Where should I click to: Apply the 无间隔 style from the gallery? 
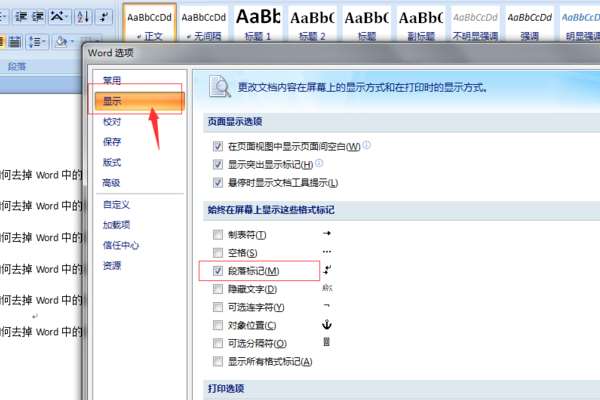pyautogui.click(x=204, y=24)
